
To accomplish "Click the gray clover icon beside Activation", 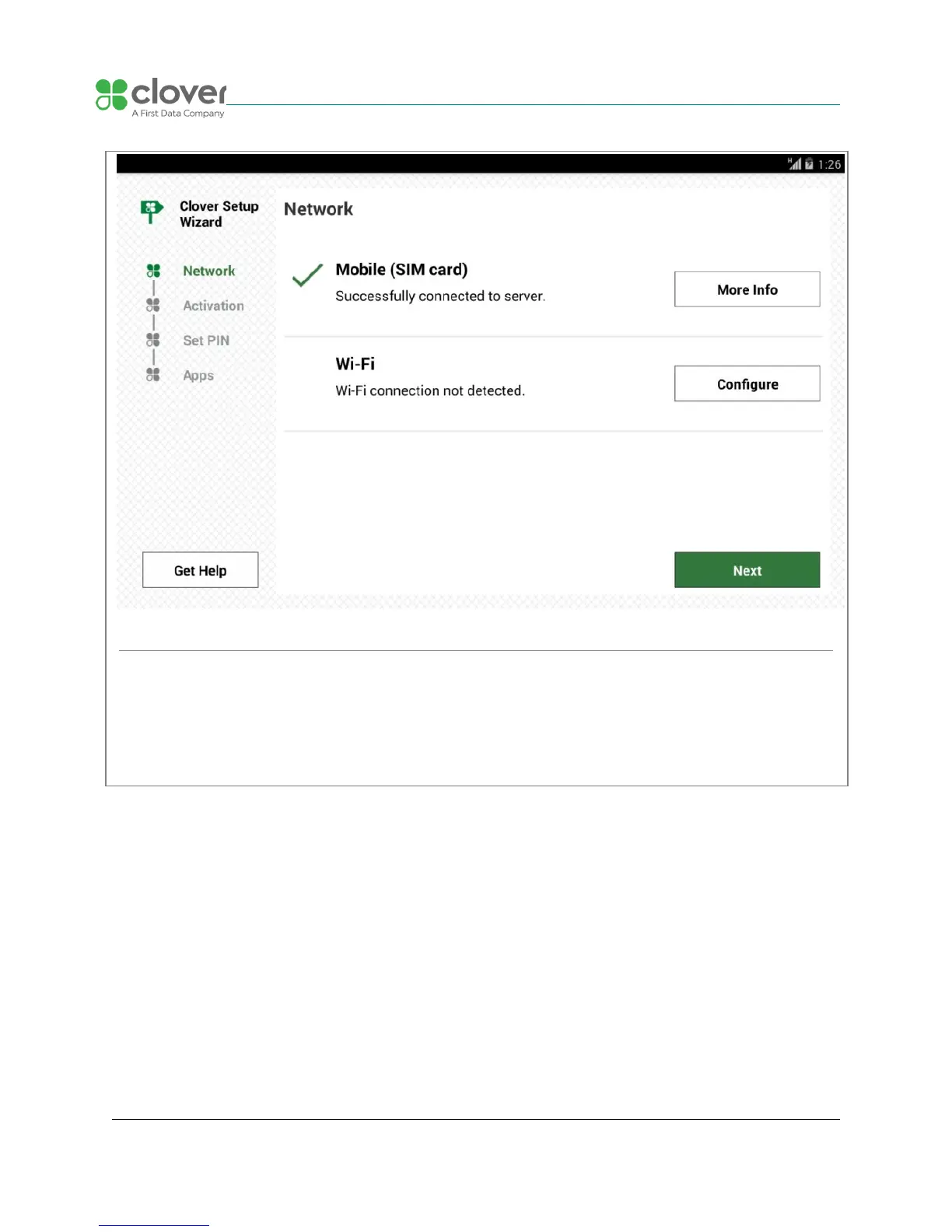I will pyautogui.click(x=153, y=305).
